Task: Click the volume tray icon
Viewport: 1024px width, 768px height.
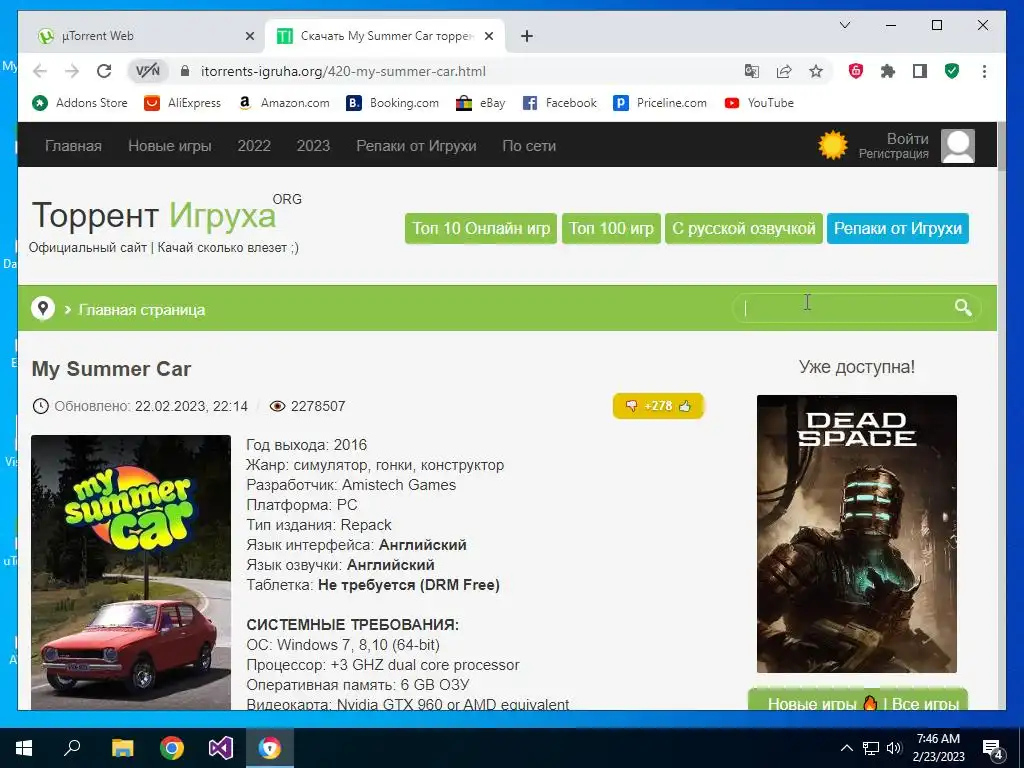Action: (894, 748)
